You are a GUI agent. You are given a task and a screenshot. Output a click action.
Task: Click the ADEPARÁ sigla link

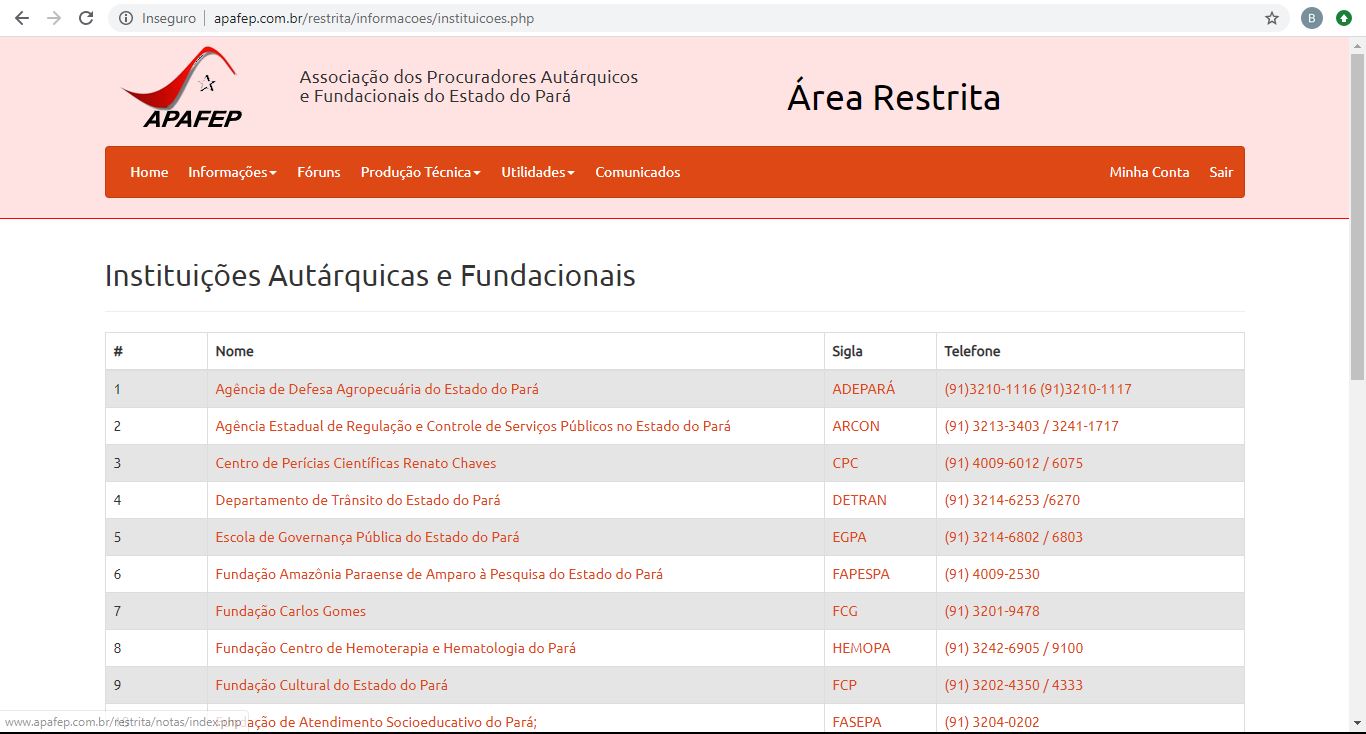click(864, 389)
